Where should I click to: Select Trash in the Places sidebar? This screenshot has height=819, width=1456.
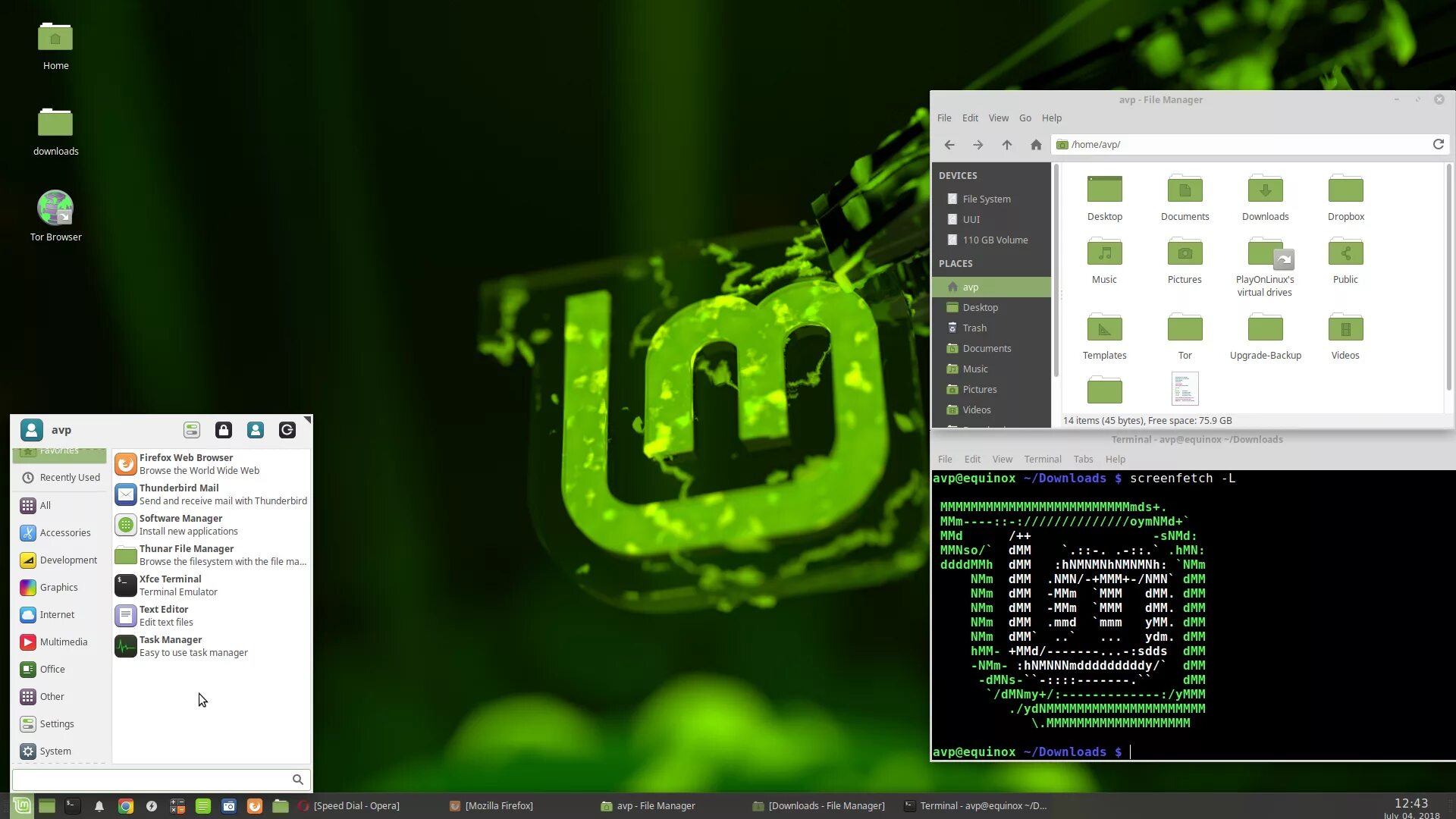pyautogui.click(x=974, y=328)
